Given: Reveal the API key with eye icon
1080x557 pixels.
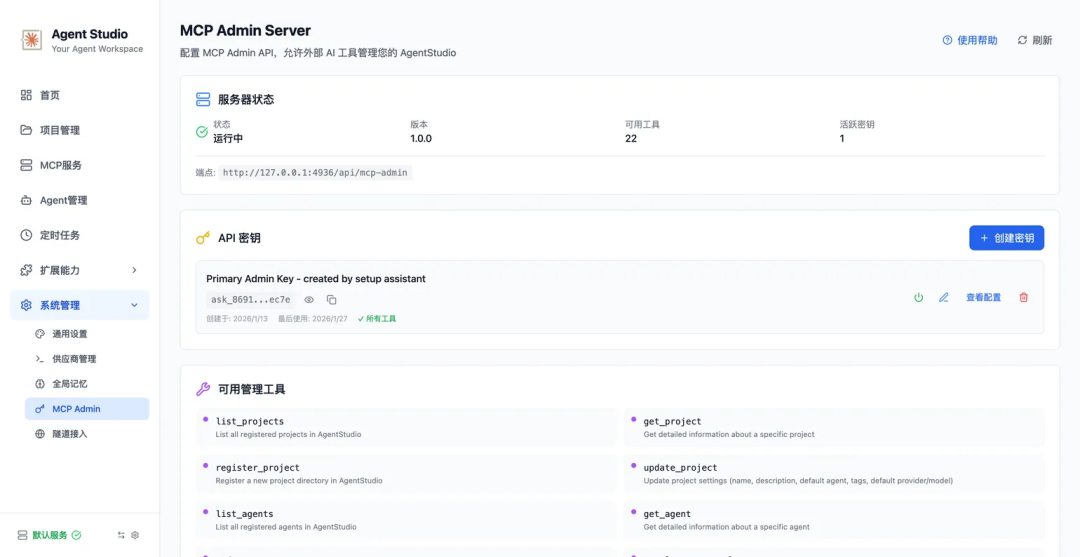Looking at the screenshot, I should (309, 299).
